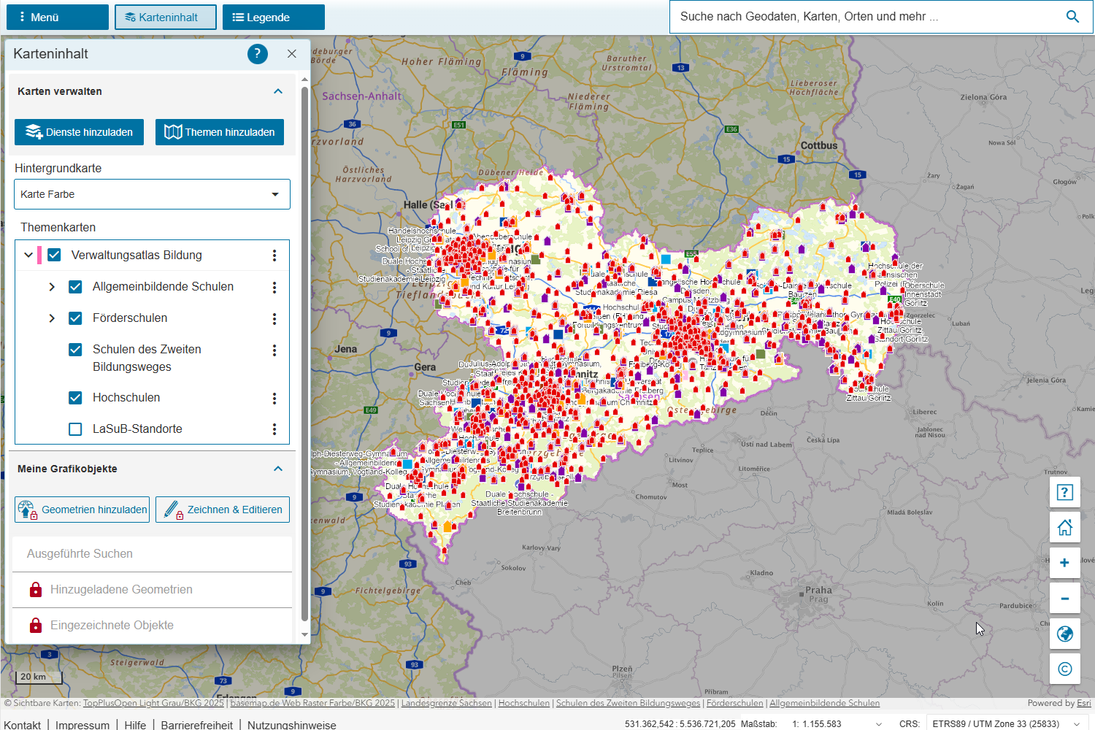Click the help question mark in Karteninhalt panel
1095x730 pixels.
(x=257, y=54)
